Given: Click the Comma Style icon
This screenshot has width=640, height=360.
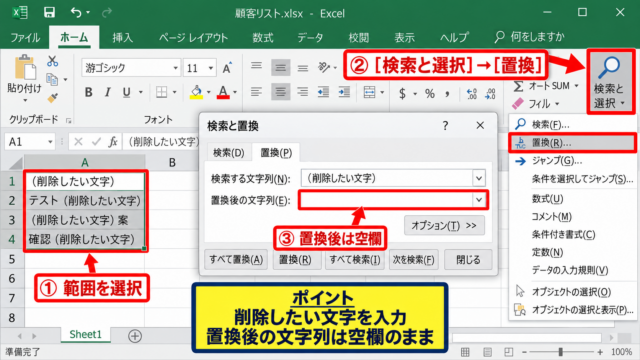Looking at the screenshot, I should point(448,95).
